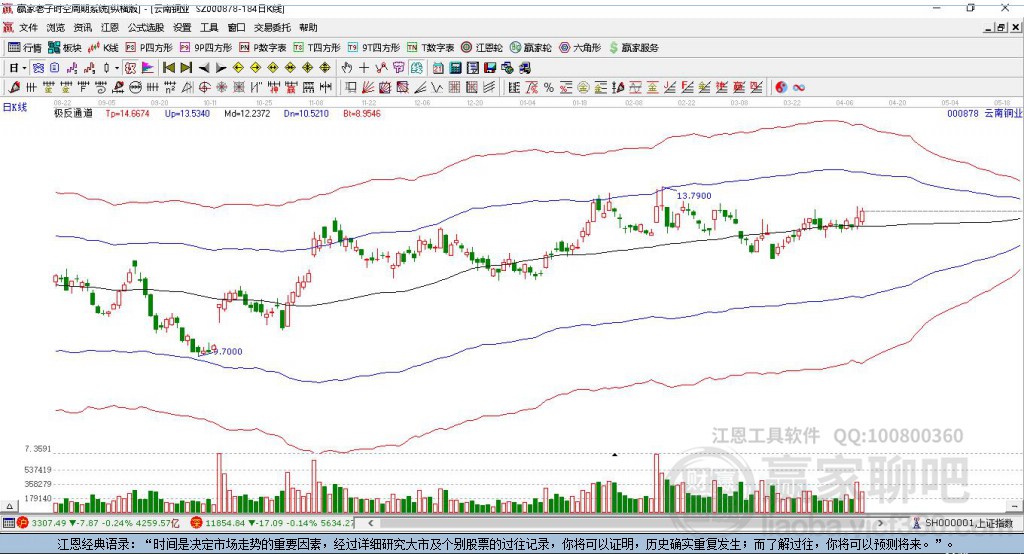Image resolution: width=1024 pixels, height=554 pixels.
Task: Select the Gann fan lines icon
Action: pyautogui.click(x=368, y=87)
